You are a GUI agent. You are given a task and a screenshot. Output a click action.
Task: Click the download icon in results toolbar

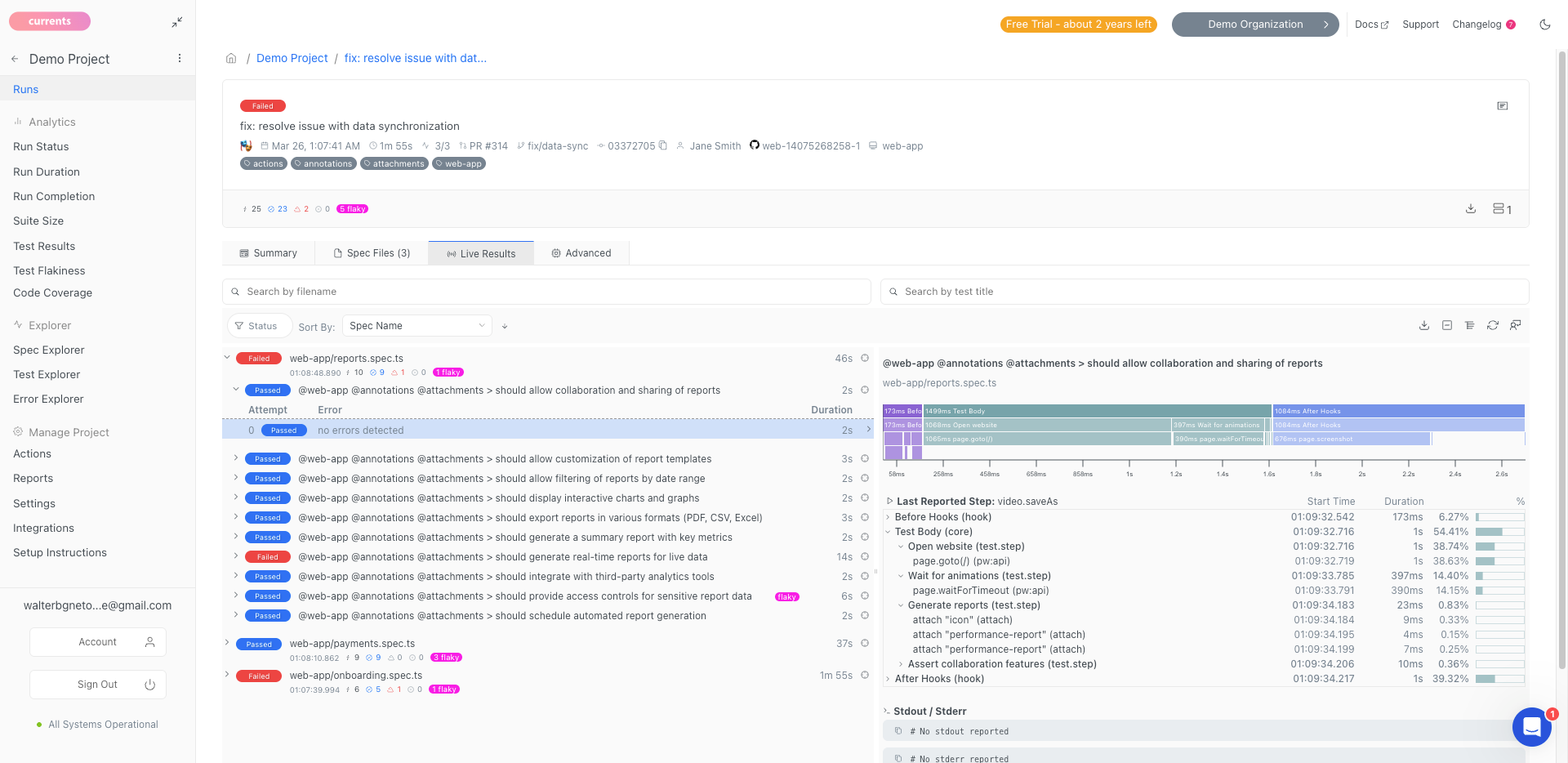(x=1423, y=325)
